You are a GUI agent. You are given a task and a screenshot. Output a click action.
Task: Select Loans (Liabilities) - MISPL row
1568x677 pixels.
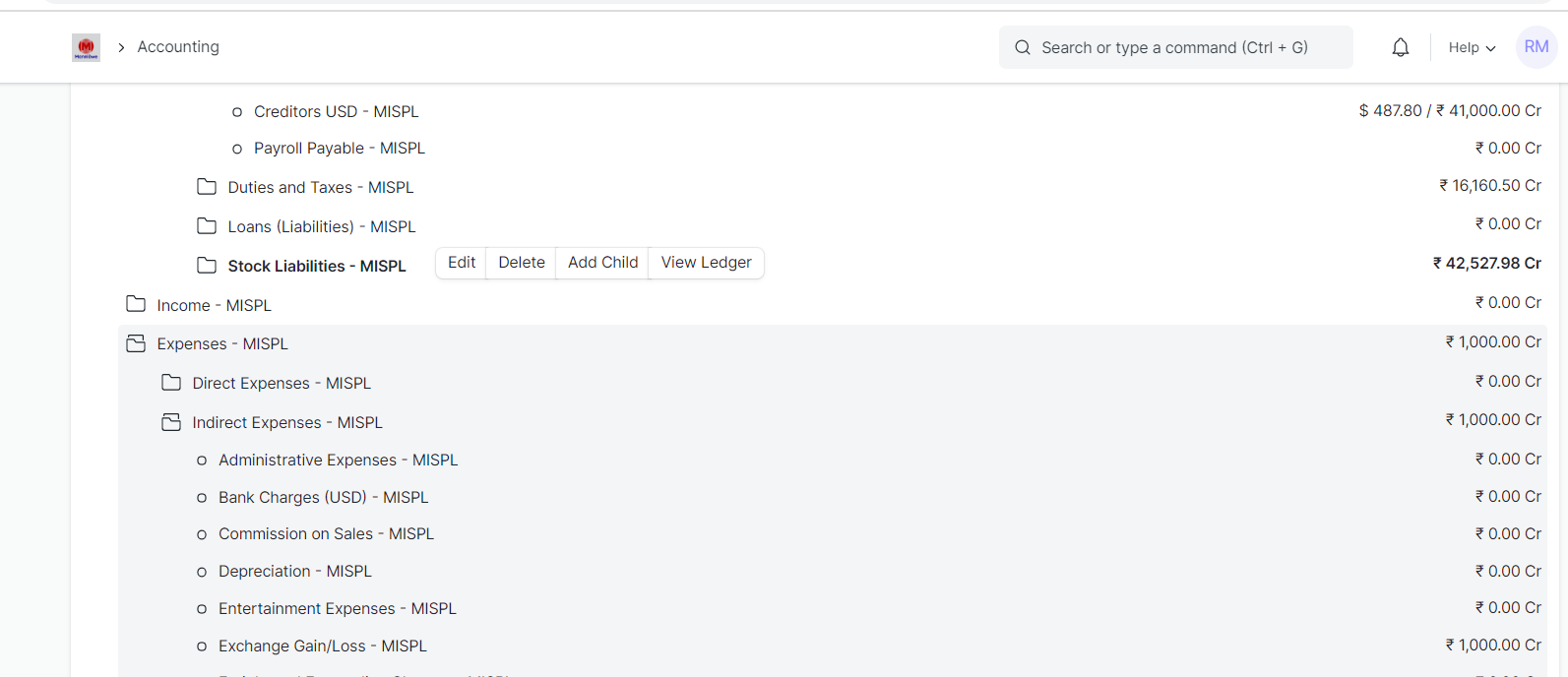click(x=322, y=226)
